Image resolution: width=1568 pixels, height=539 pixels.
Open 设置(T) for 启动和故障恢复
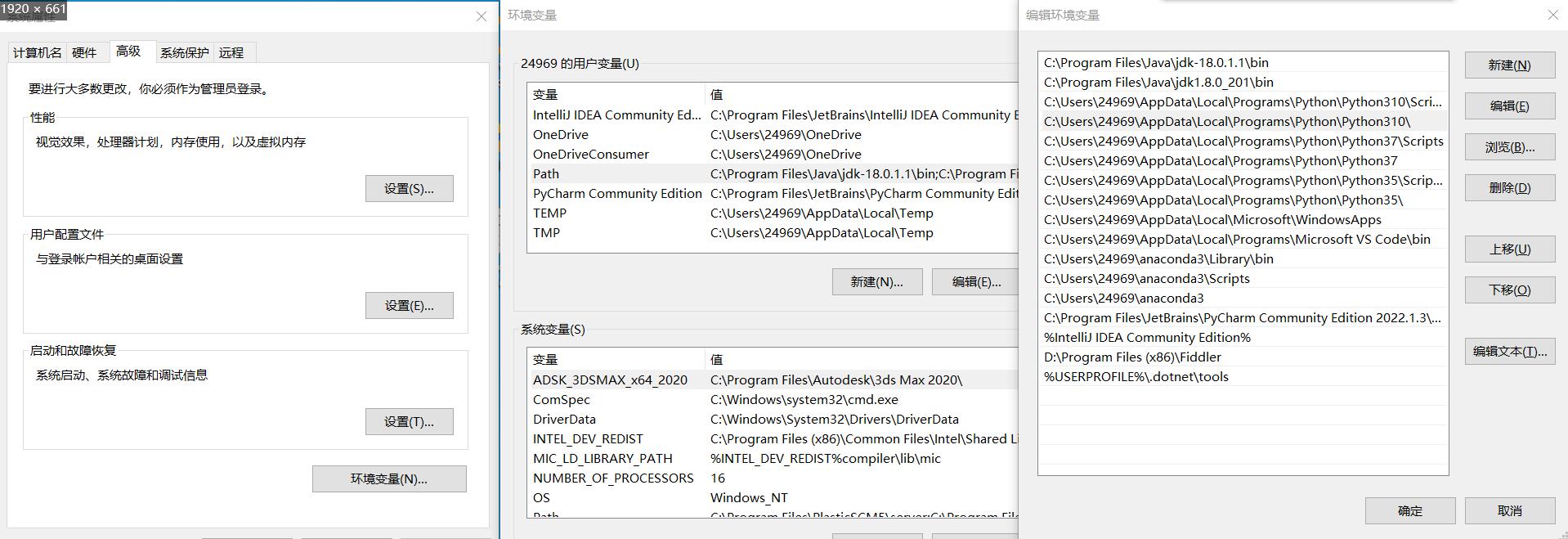tap(409, 422)
